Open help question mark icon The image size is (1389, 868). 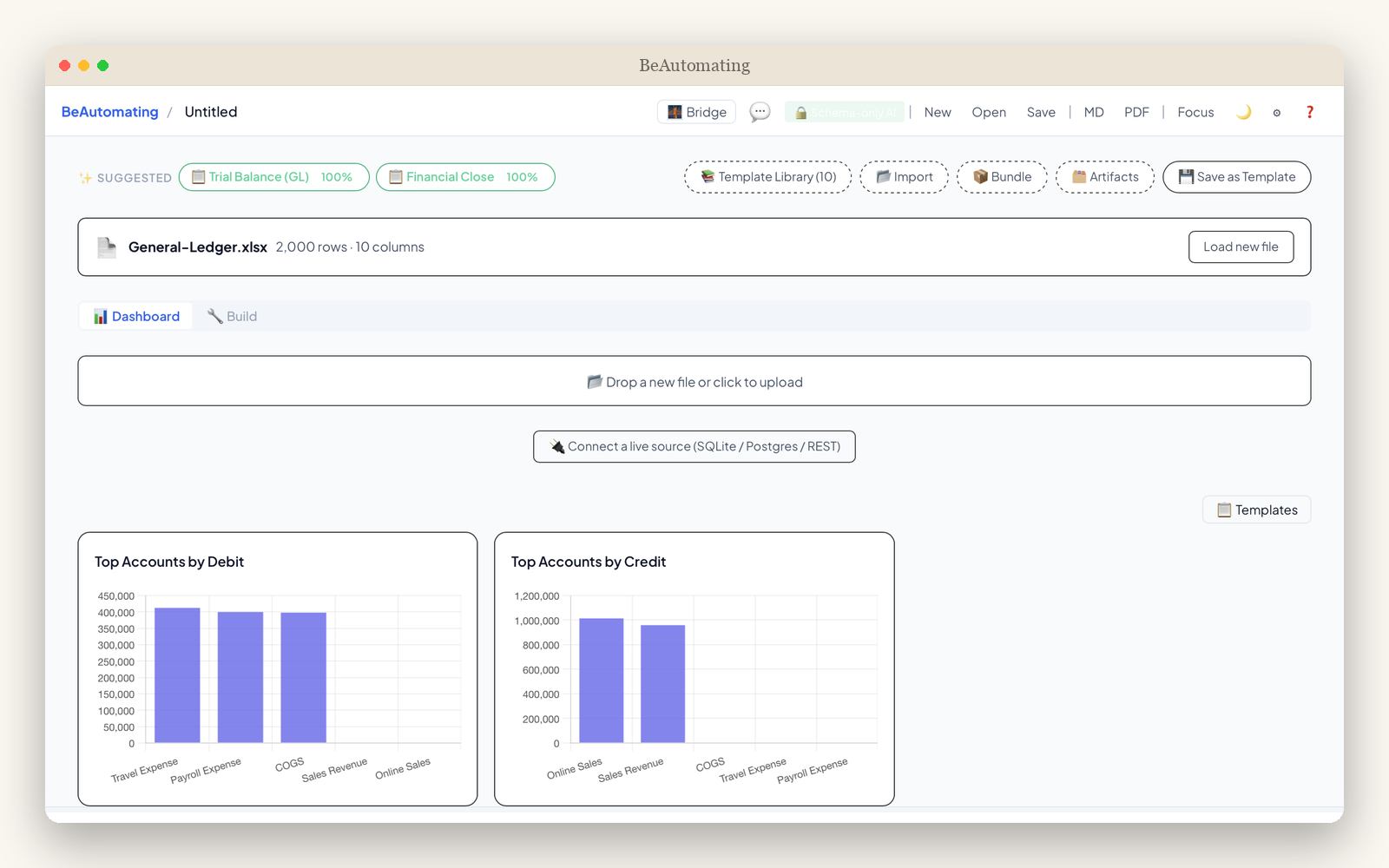(x=1310, y=112)
